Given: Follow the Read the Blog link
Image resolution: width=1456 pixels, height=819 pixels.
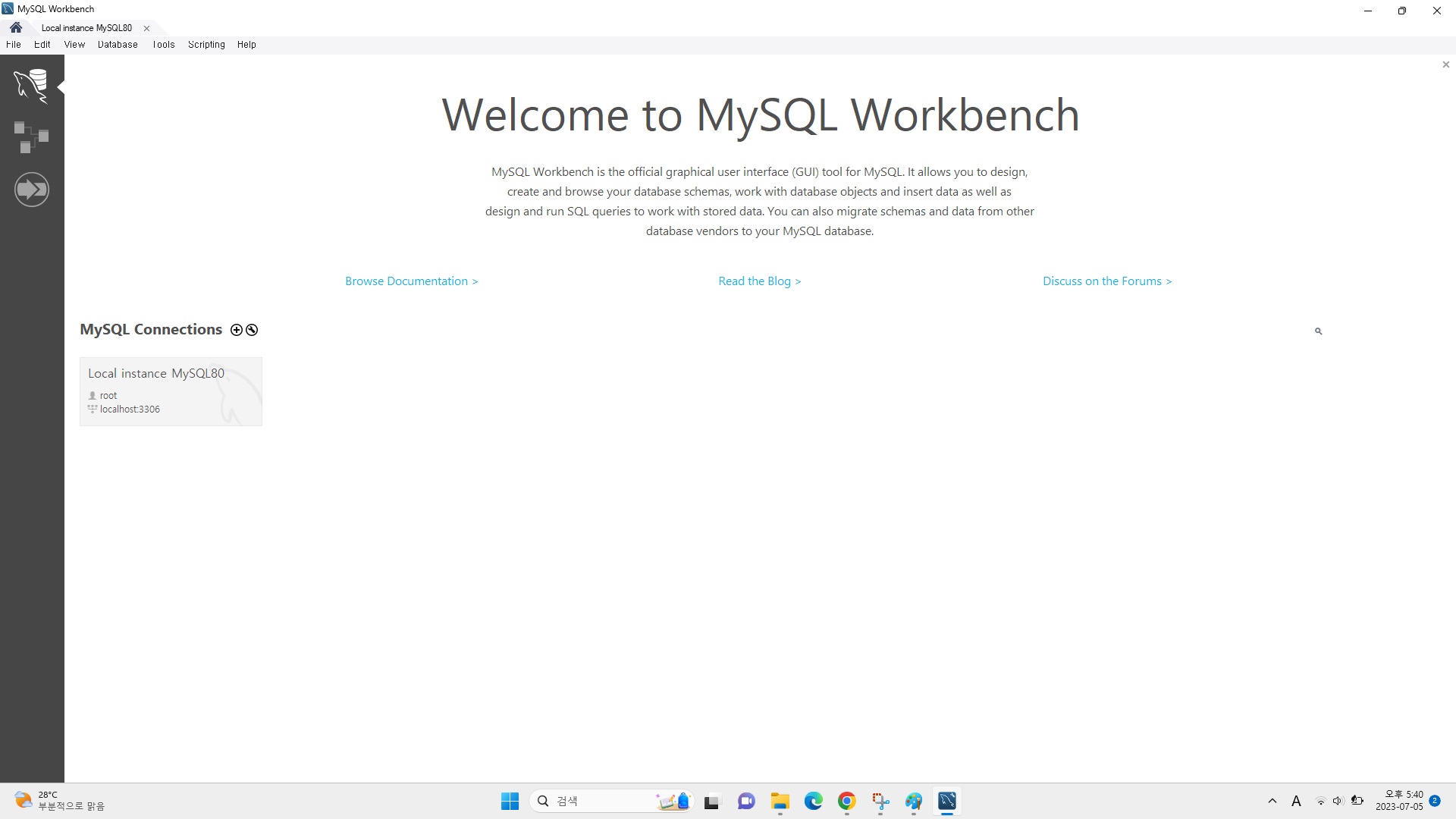Looking at the screenshot, I should pos(760,281).
